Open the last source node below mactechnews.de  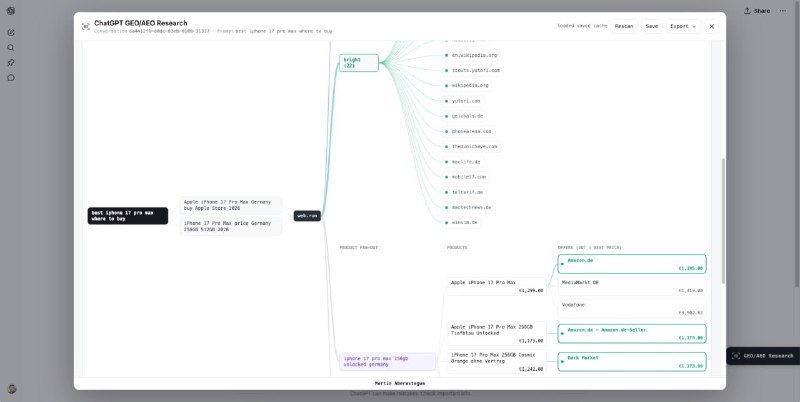[x=462, y=223]
